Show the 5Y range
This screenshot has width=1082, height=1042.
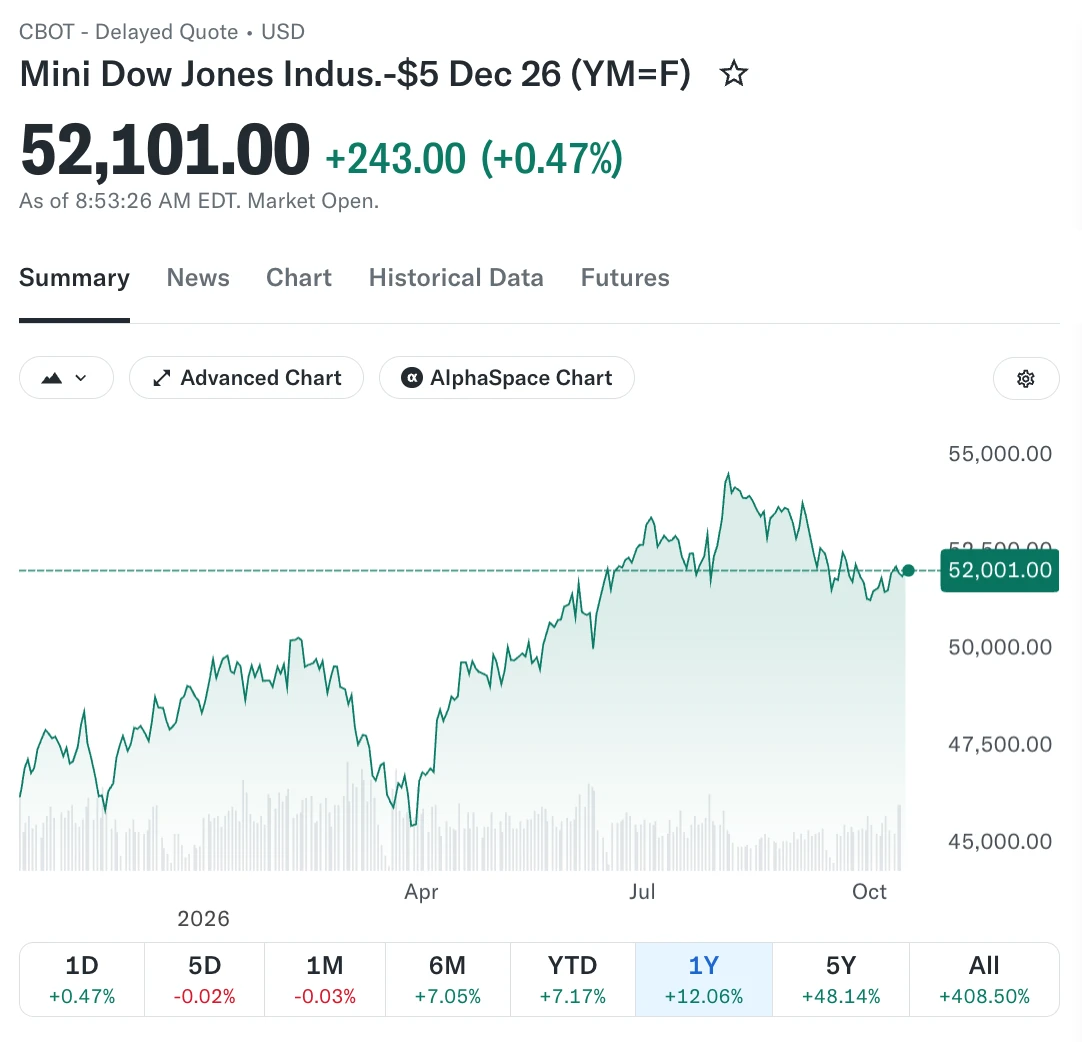[841, 979]
